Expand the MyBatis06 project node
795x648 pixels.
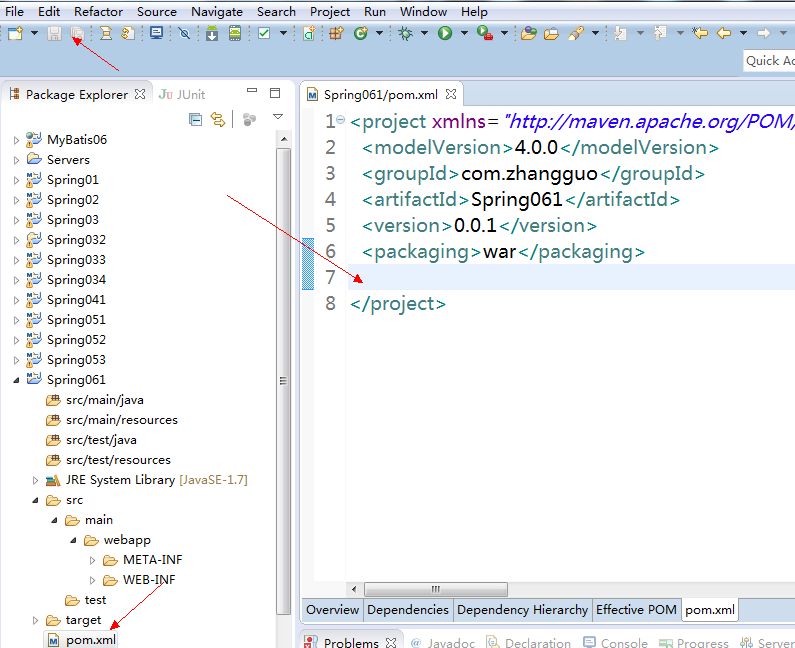(16, 140)
